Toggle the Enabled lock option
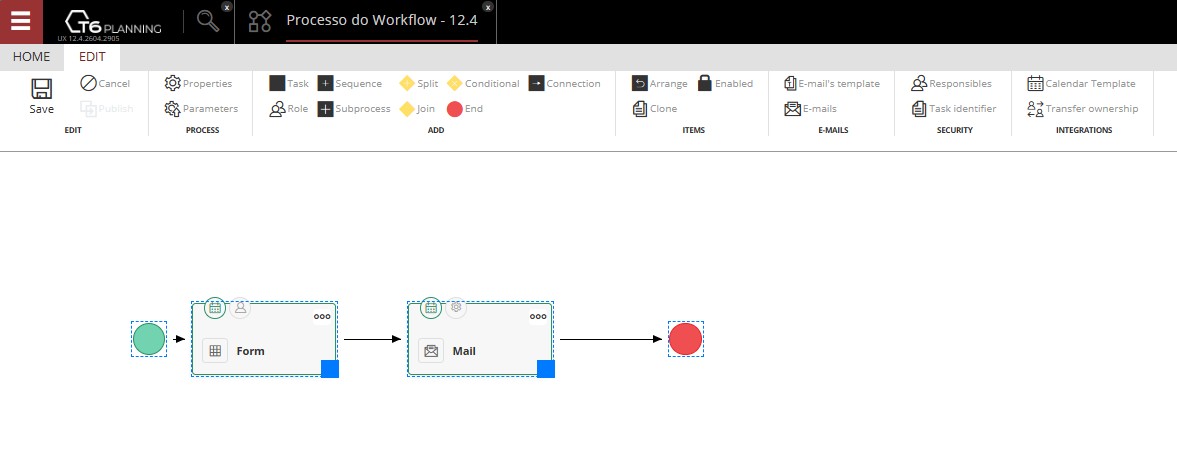Image resolution: width=1177 pixels, height=457 pixels. (725, 83)
